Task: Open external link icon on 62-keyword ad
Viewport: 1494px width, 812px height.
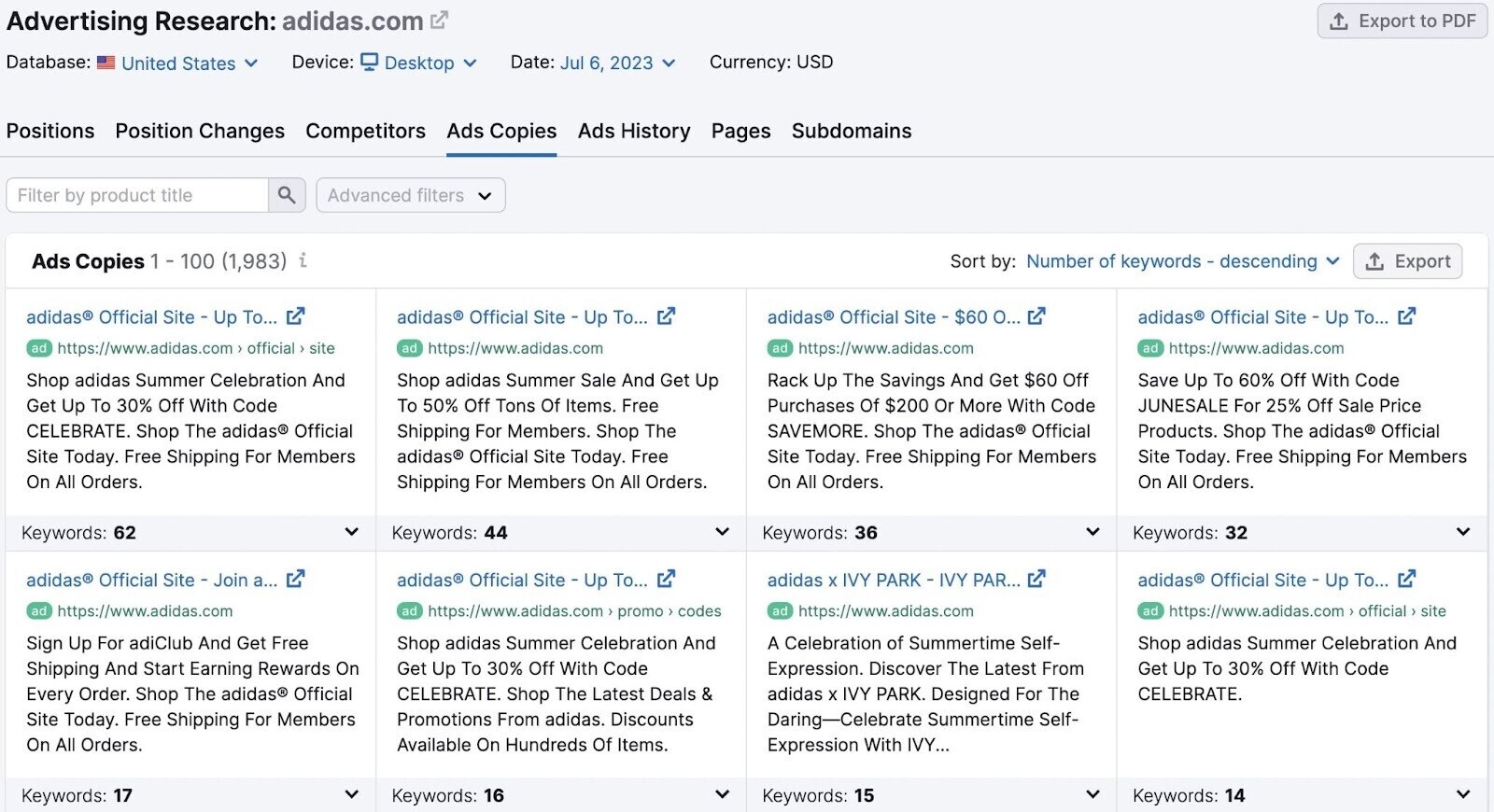Action: point(295,316)
